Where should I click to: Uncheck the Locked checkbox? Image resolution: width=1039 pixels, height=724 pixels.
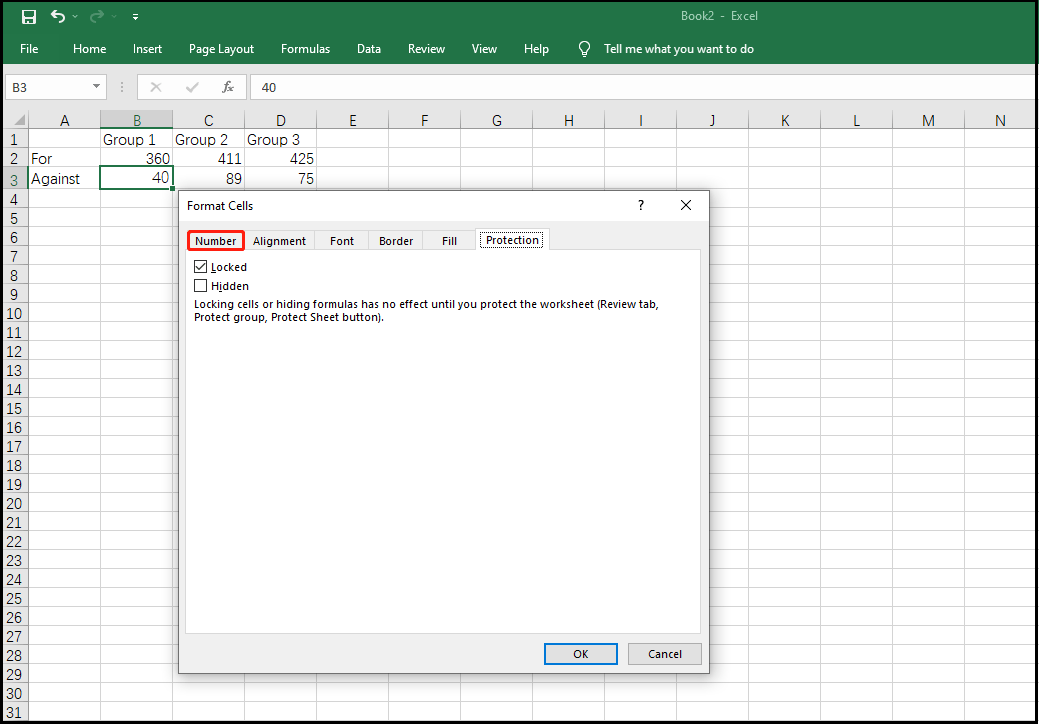(x=200, y=267)
